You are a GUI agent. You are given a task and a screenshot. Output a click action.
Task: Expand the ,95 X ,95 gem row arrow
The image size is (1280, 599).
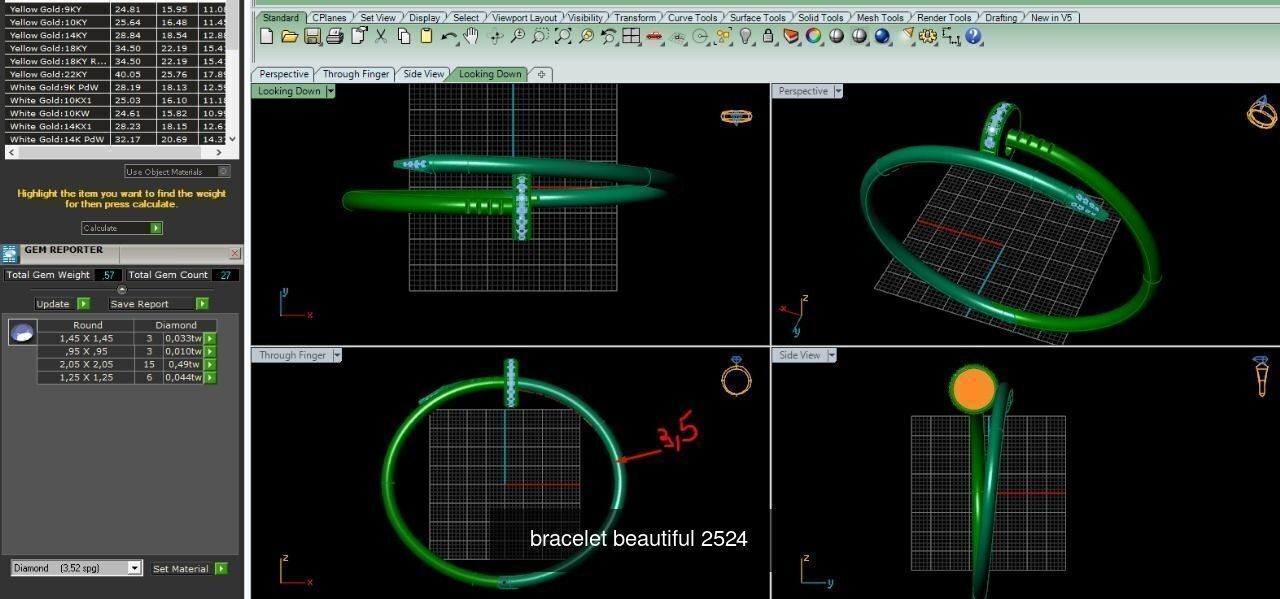click(210, 351)
